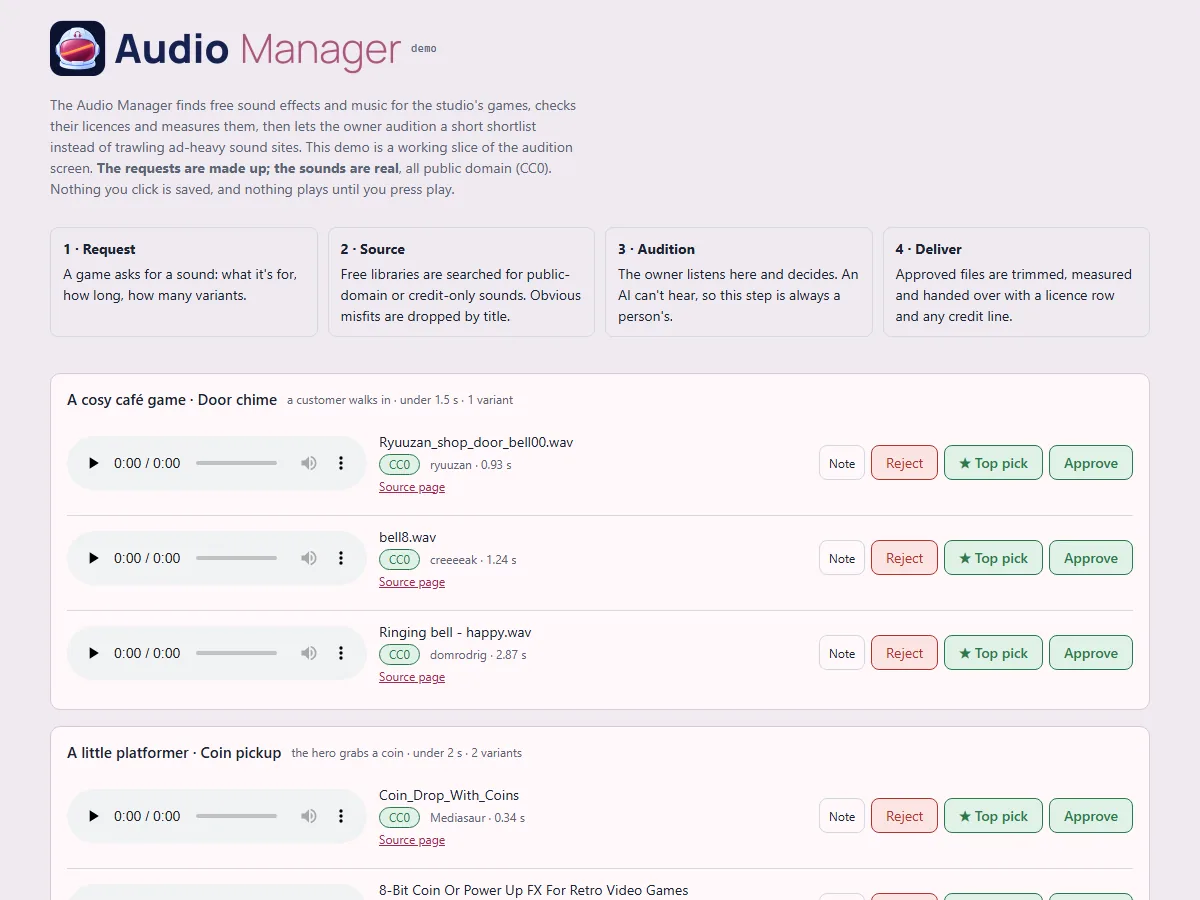Viewport: 1200px width, 900px height.
Task: Add a Note to Ryuuzan_shop_door_bell00.wav
Action: coord(842,463)
